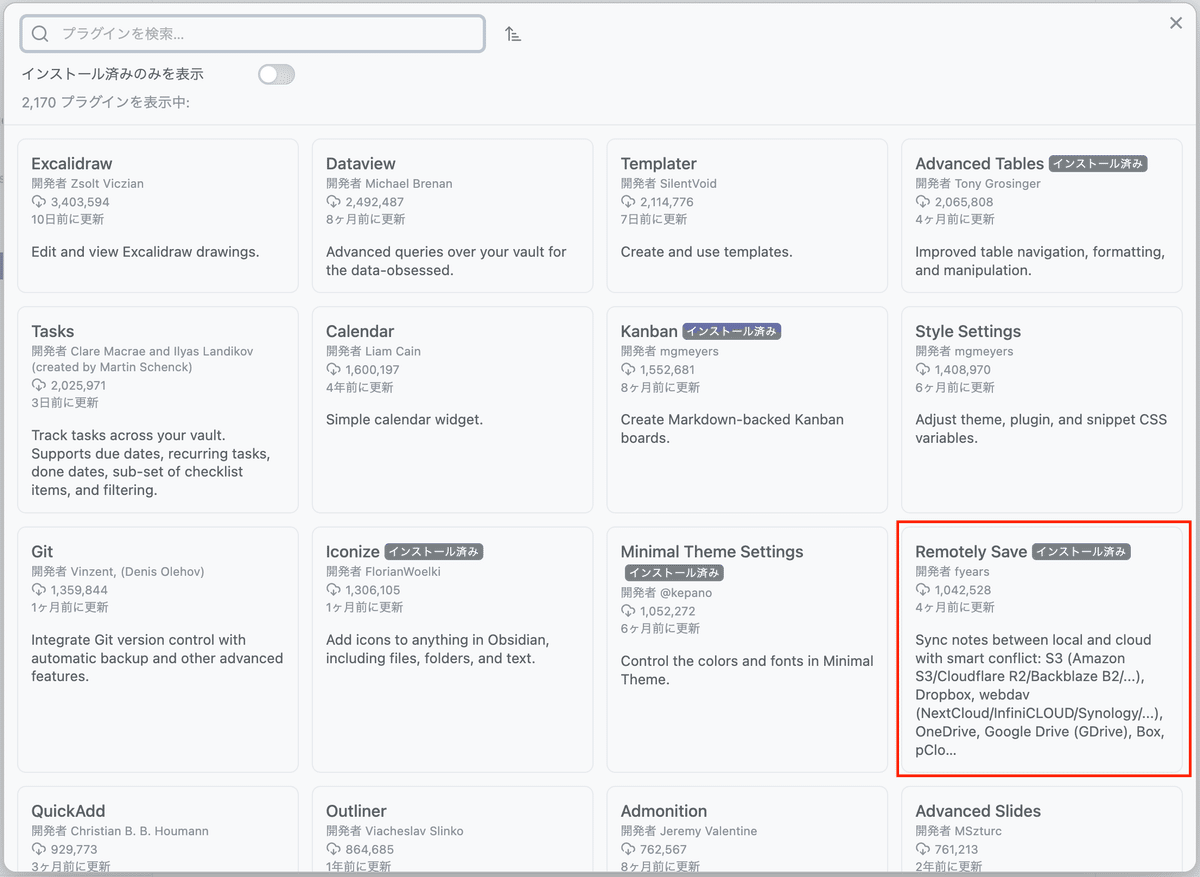The width and height of the screenshot is (1200, 877).
Task: Toggle show installed plugins only switch
Action: (276, 74)
